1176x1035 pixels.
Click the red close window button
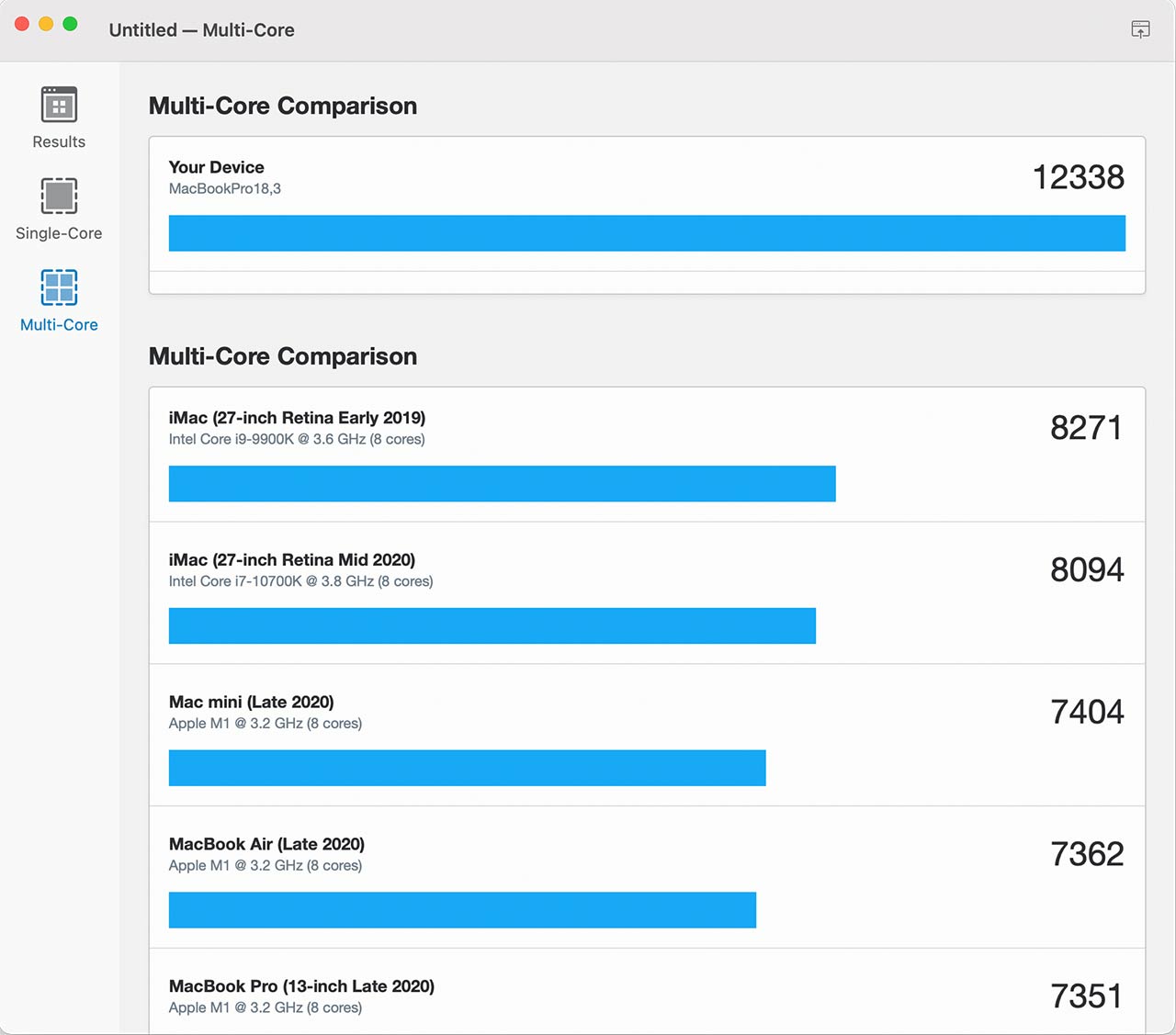22,25
